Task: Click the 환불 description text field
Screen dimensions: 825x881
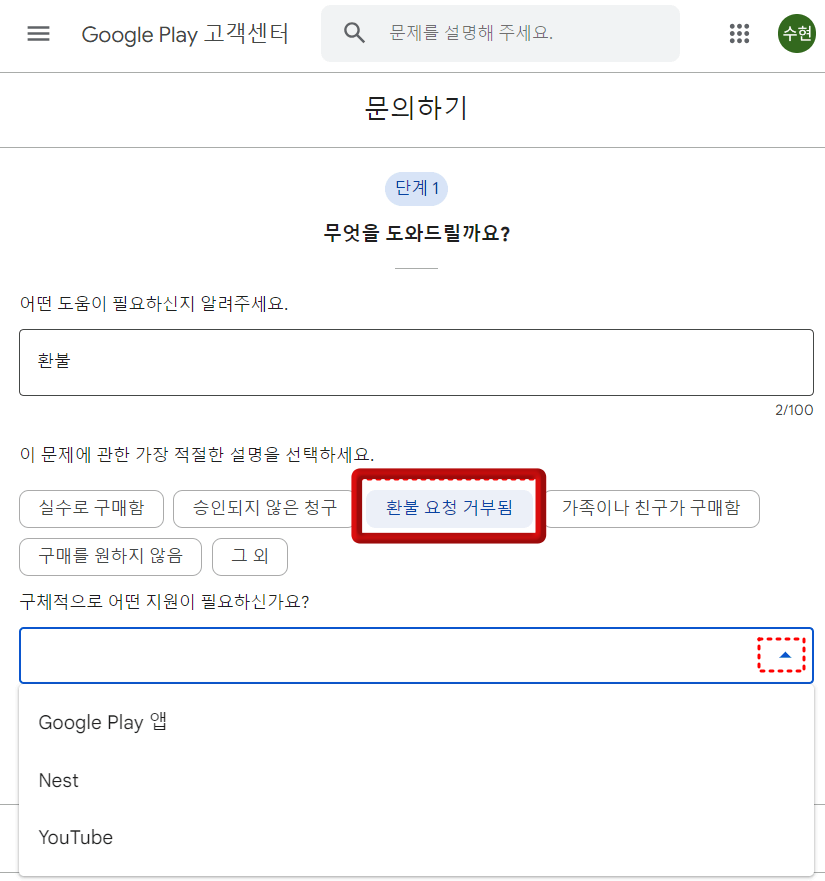Action: click(x=415, y=360)
